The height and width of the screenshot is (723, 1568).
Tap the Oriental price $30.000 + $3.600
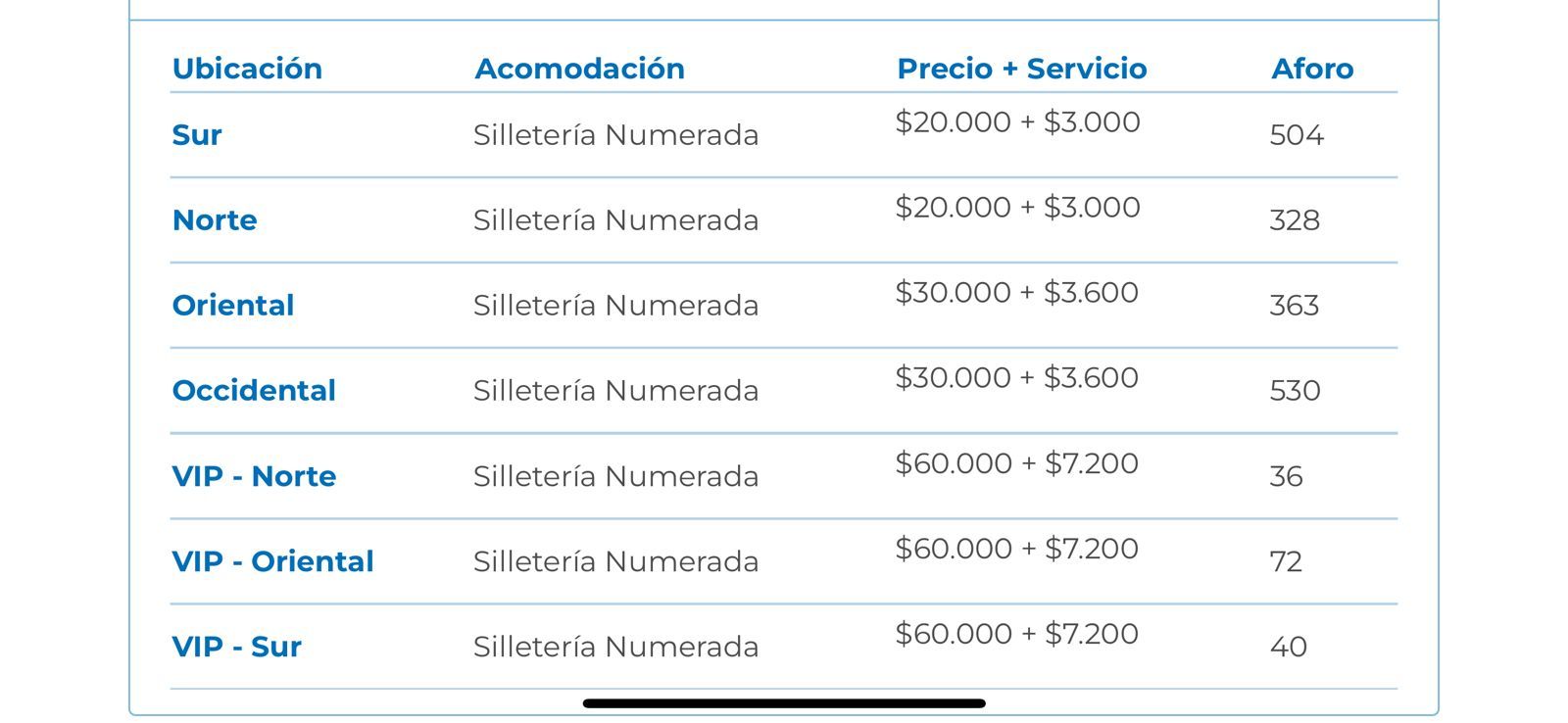coord(1017,293)
